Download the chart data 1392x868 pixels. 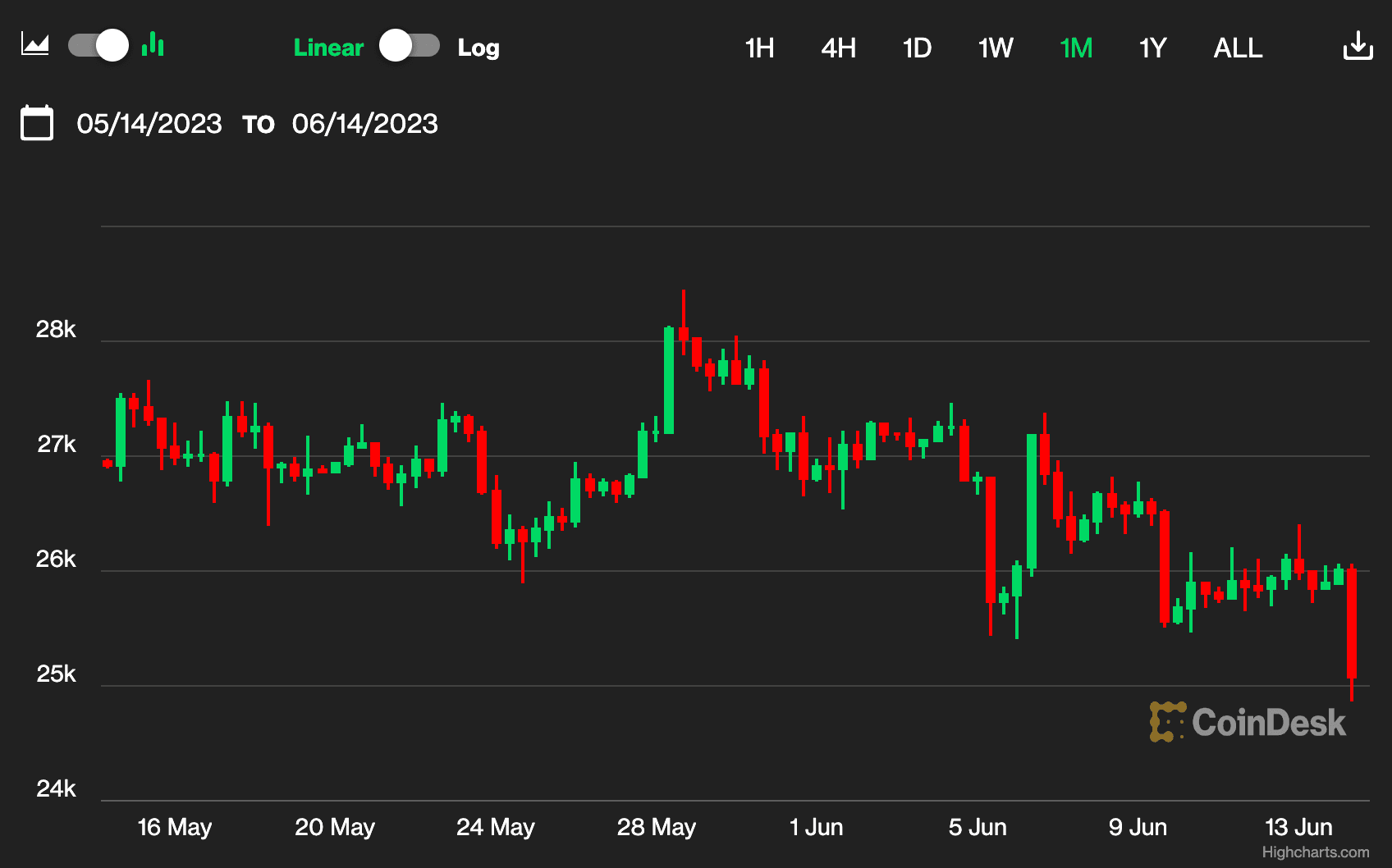[x=1358, y=46]
